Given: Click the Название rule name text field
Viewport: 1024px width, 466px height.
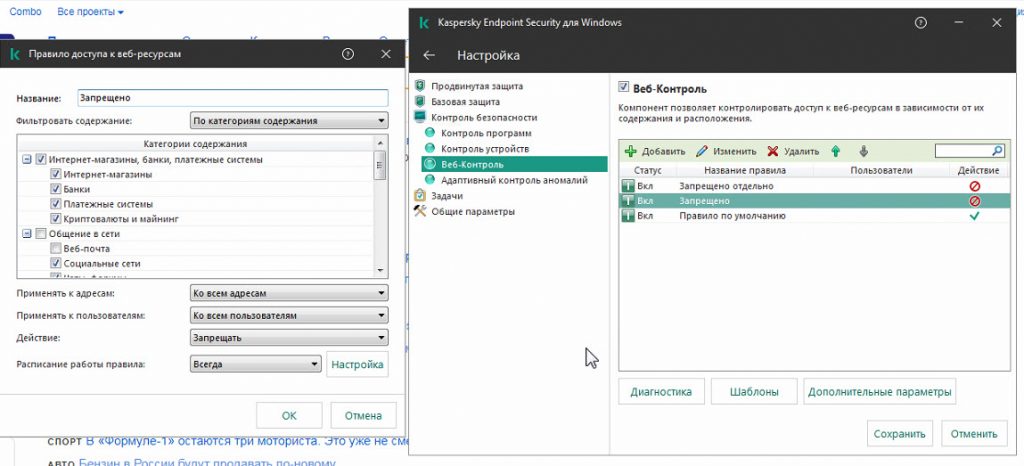Looking at the screenshot, I should [x=232, y=98].
